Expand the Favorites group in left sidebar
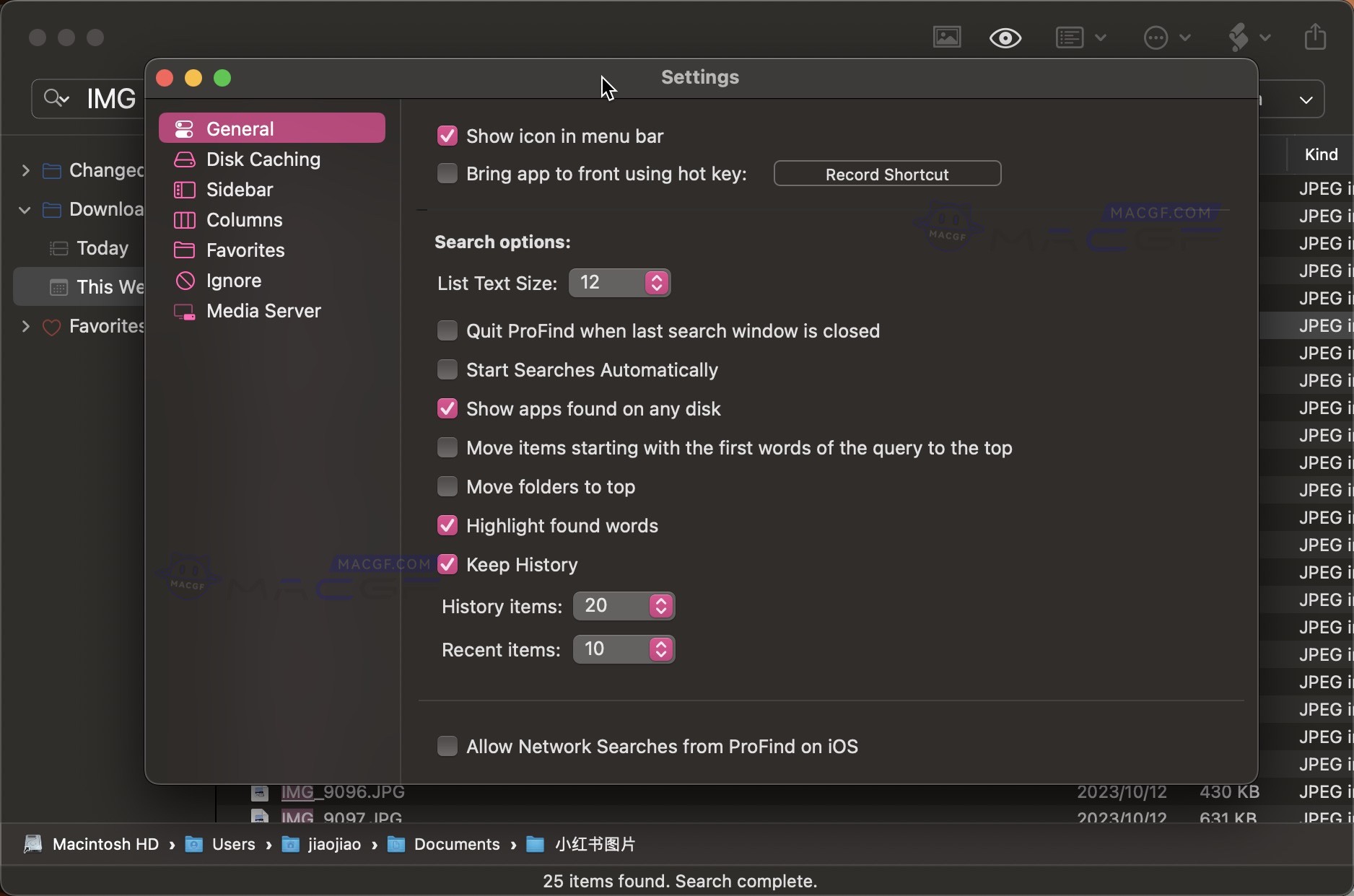Screen dimensions: 1354x896 [26, 327]
